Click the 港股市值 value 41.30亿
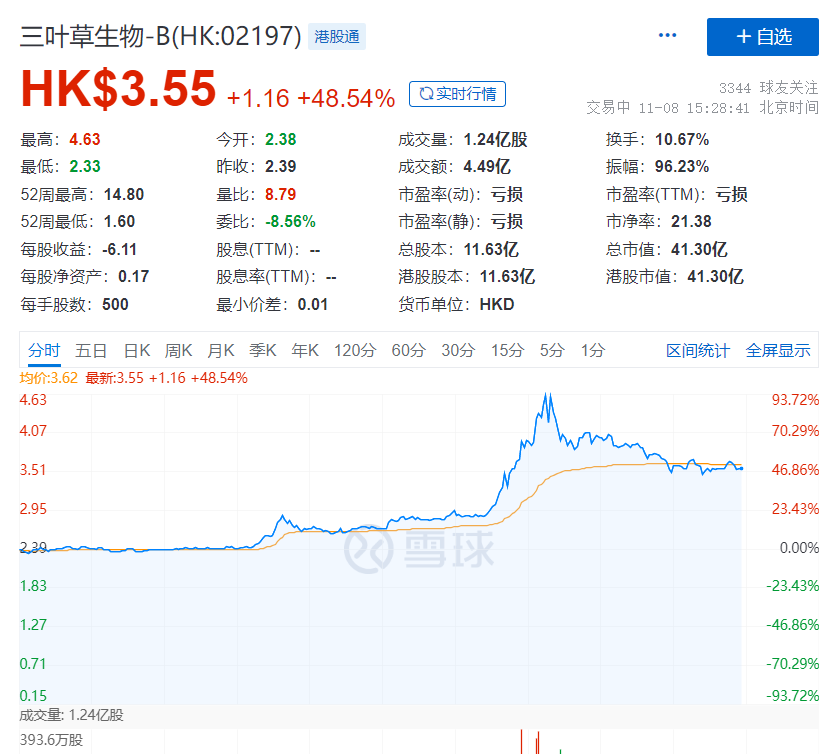The image size is (840, 754). click(x=715, y=277)
